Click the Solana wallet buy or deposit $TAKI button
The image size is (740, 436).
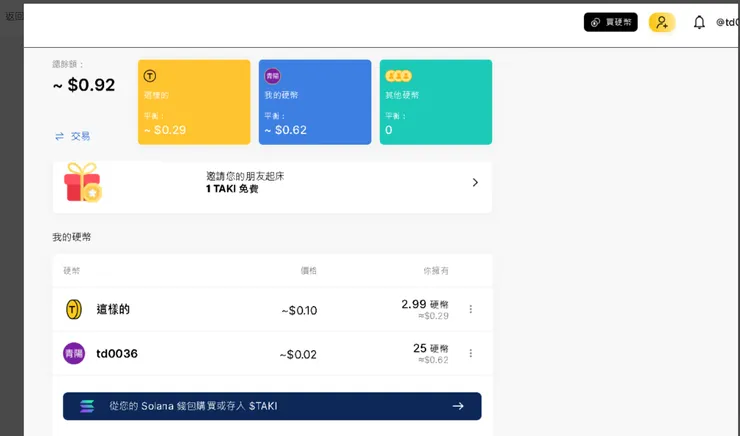(272, 406)
